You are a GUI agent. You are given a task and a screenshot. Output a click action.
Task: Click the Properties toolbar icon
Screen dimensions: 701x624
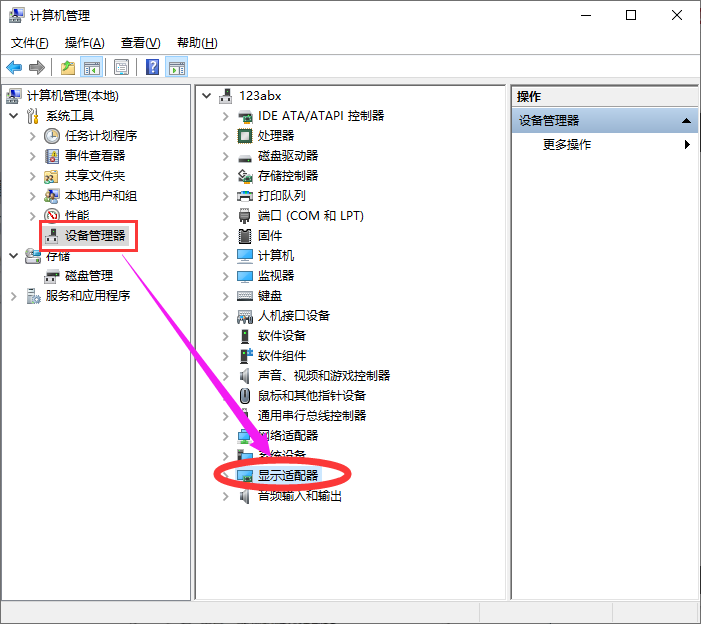pyautogui.click(x=121, y=67)
